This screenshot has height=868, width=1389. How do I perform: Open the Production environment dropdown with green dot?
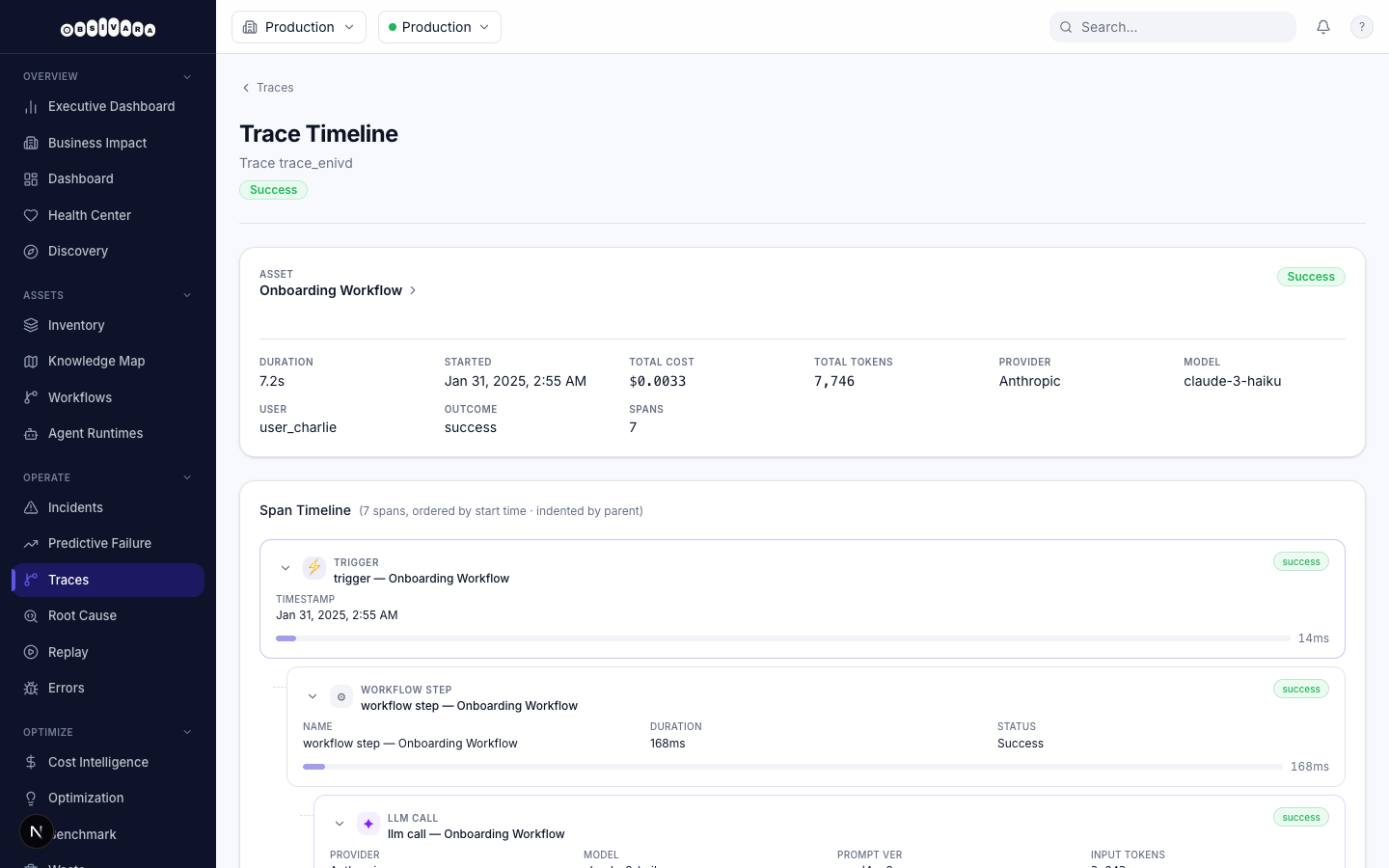coord(440,27)
